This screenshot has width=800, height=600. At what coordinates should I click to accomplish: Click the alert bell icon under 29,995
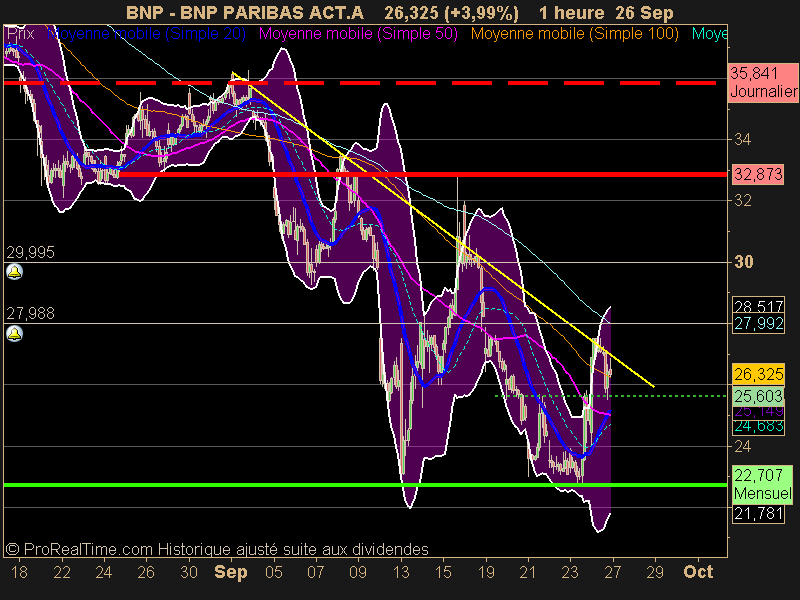(14, 272)
